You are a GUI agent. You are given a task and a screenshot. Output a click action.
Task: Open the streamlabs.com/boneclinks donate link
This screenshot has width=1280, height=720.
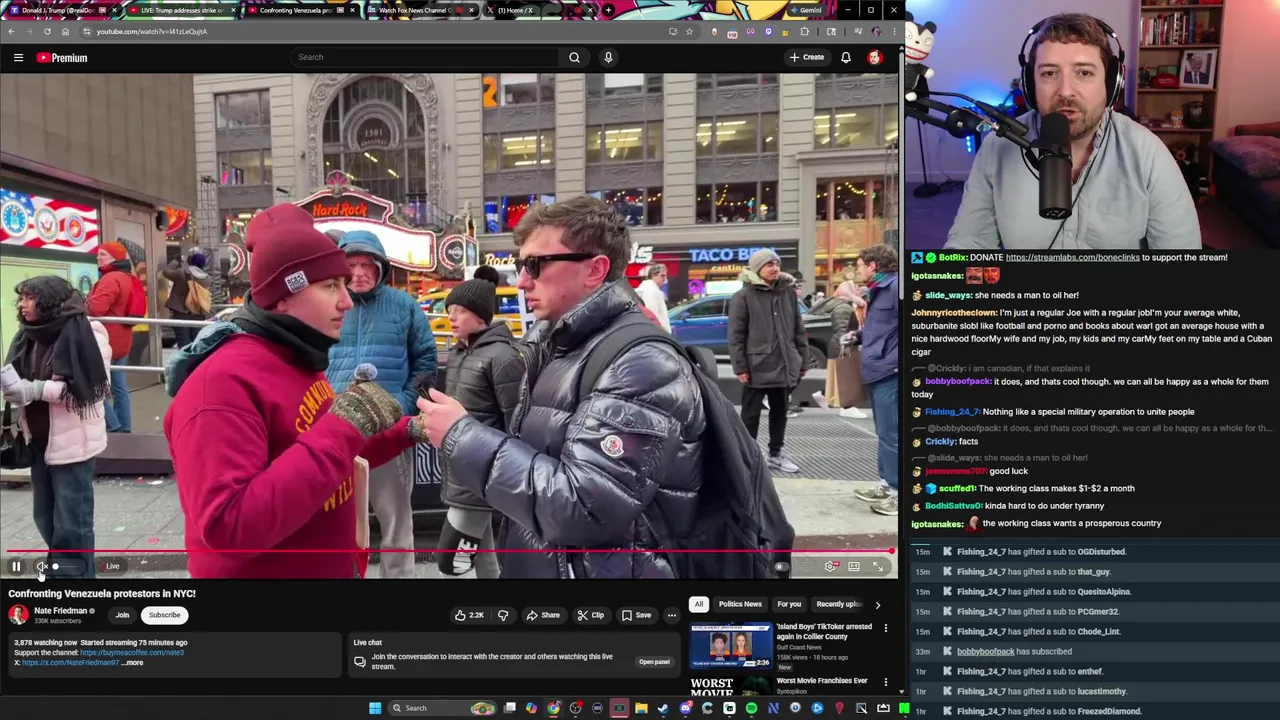[x=1072, y=257]
